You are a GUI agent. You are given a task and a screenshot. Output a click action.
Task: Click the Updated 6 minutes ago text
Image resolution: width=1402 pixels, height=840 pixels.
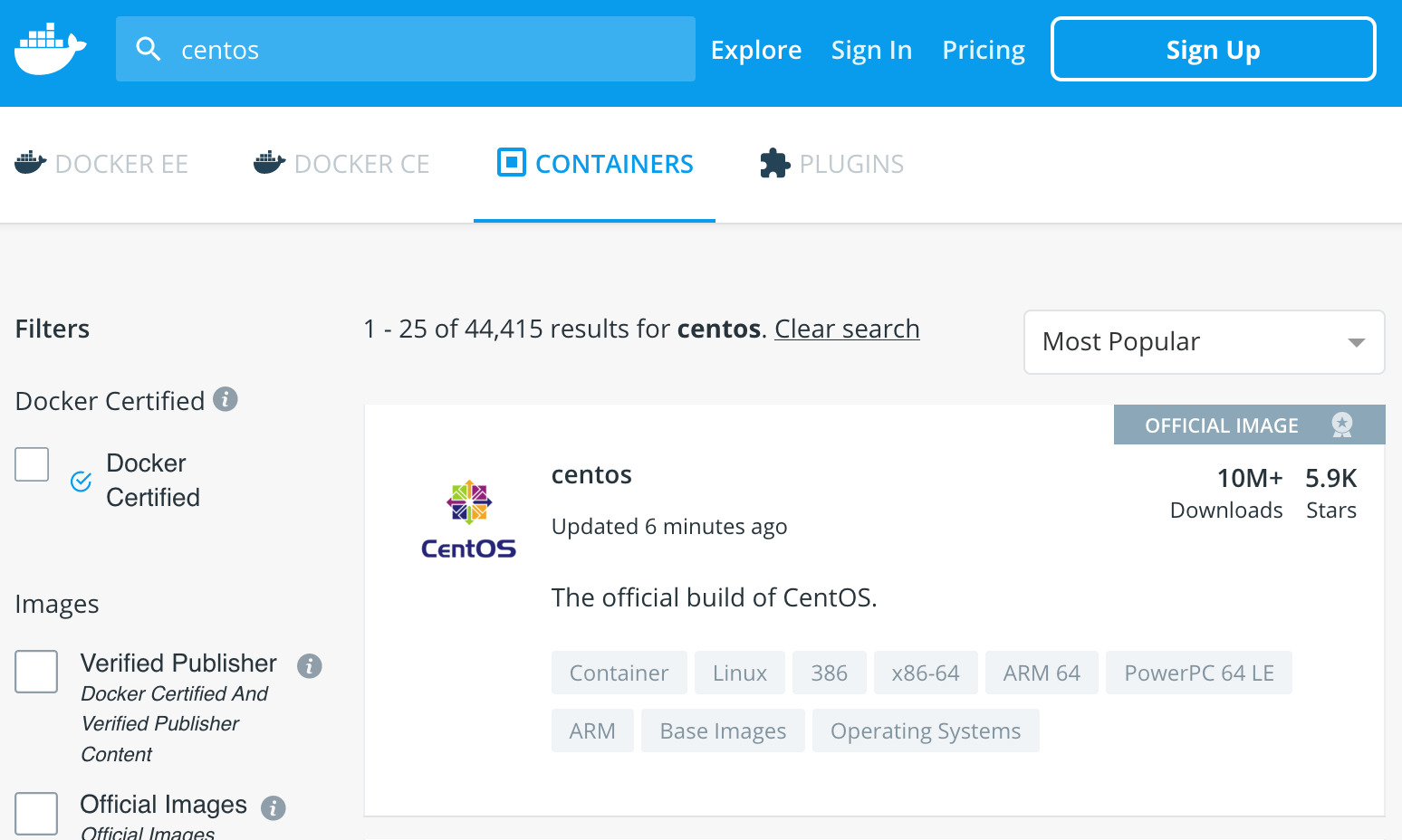click(669, 526)
